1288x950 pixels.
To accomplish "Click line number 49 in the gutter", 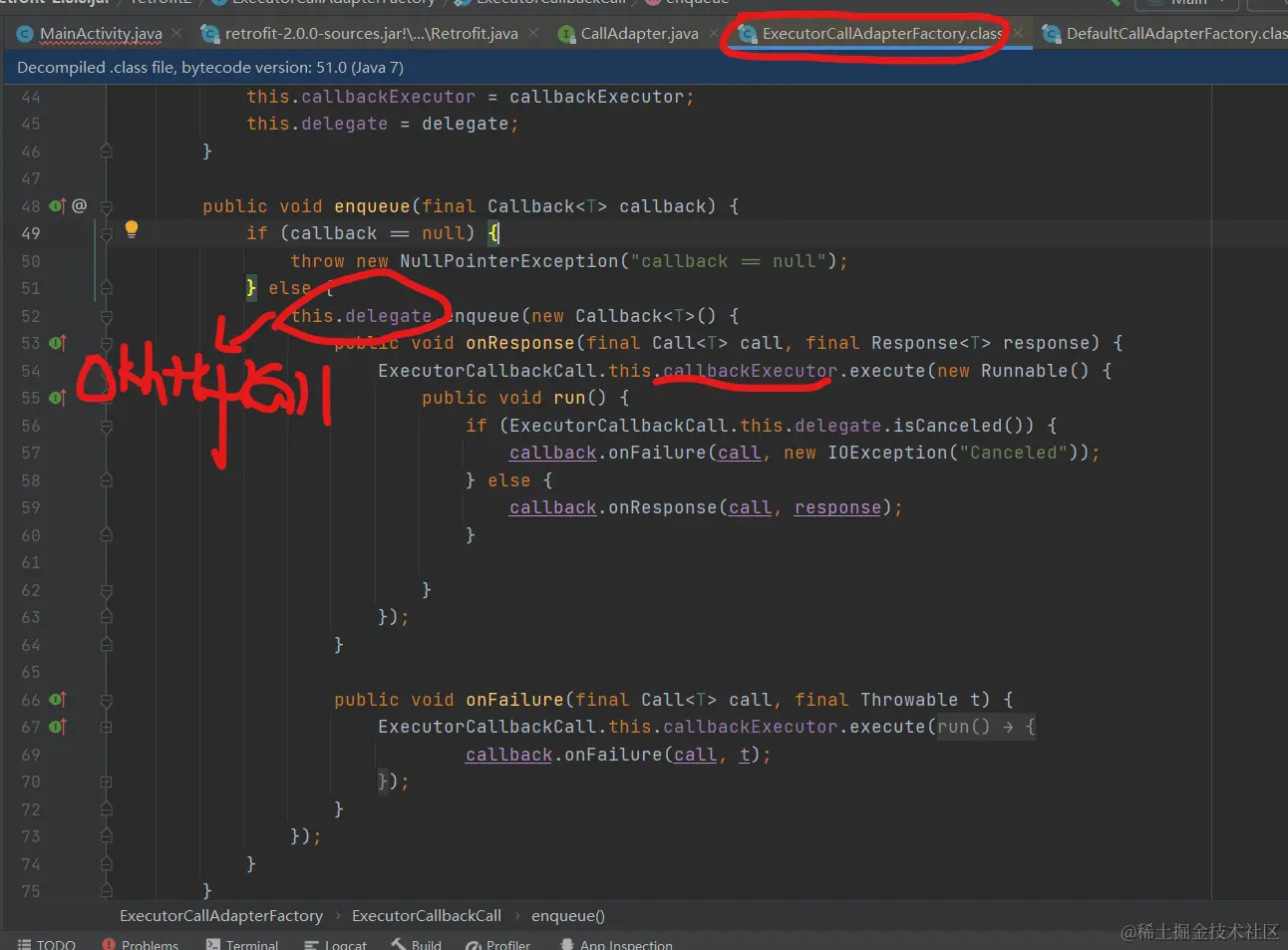I will pos(31,233).
